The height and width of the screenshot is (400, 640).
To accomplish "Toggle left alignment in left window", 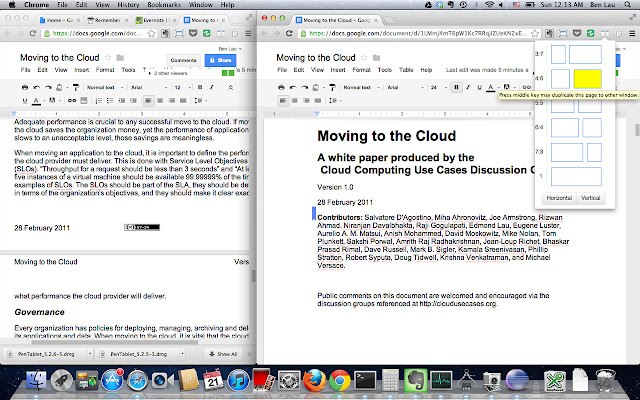I will point(149,100).
